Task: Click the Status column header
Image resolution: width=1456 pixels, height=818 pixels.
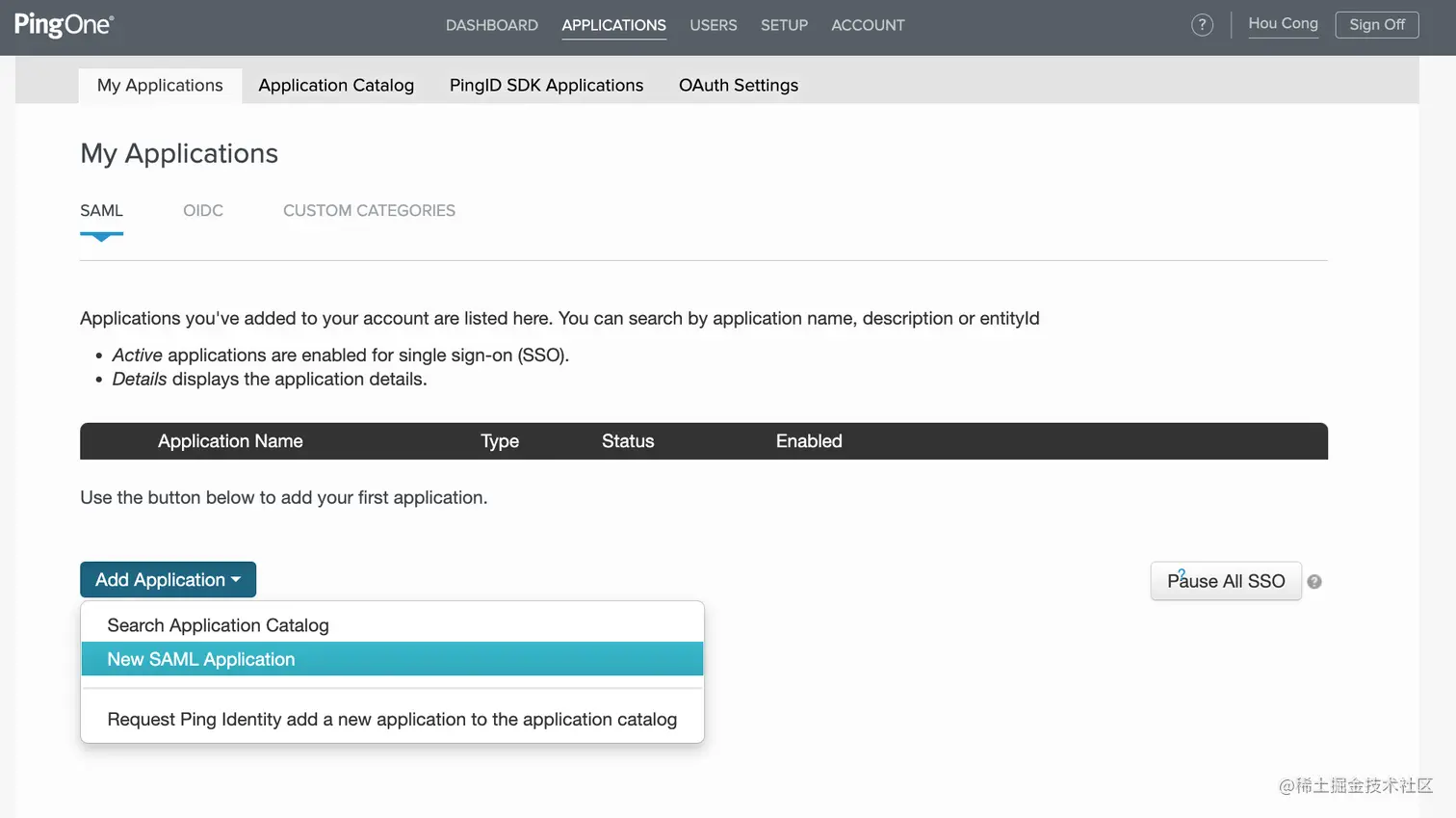Action: click(x=628, y=441)
